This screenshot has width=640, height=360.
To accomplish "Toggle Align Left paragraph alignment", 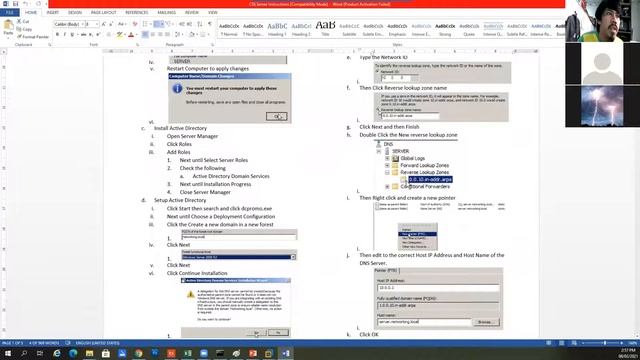I will [145, 35].
